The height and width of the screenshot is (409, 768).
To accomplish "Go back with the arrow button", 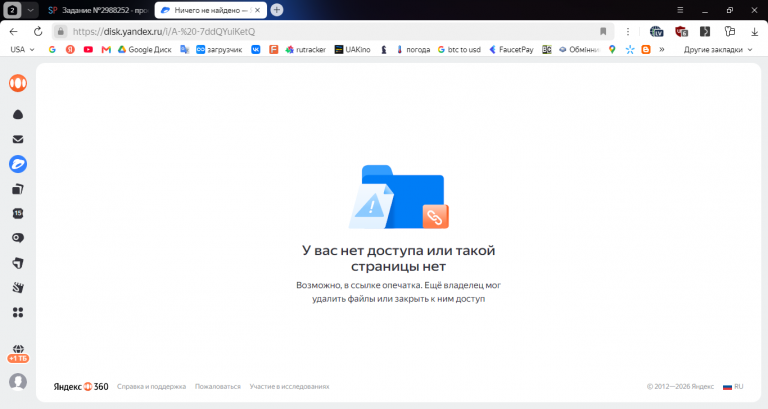I will [x=13, y=31].
